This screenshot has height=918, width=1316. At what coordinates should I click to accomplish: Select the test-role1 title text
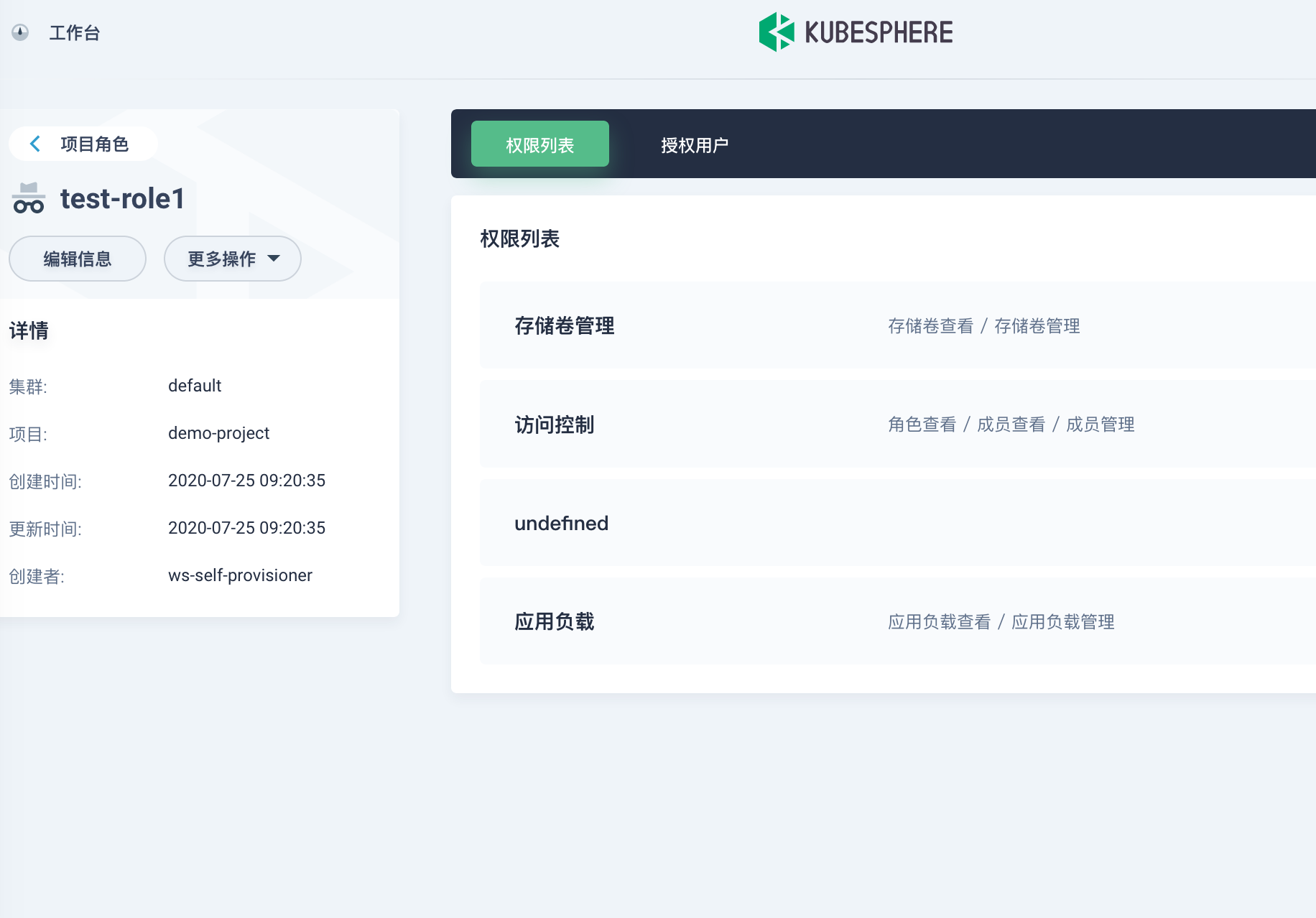point(123,199)
